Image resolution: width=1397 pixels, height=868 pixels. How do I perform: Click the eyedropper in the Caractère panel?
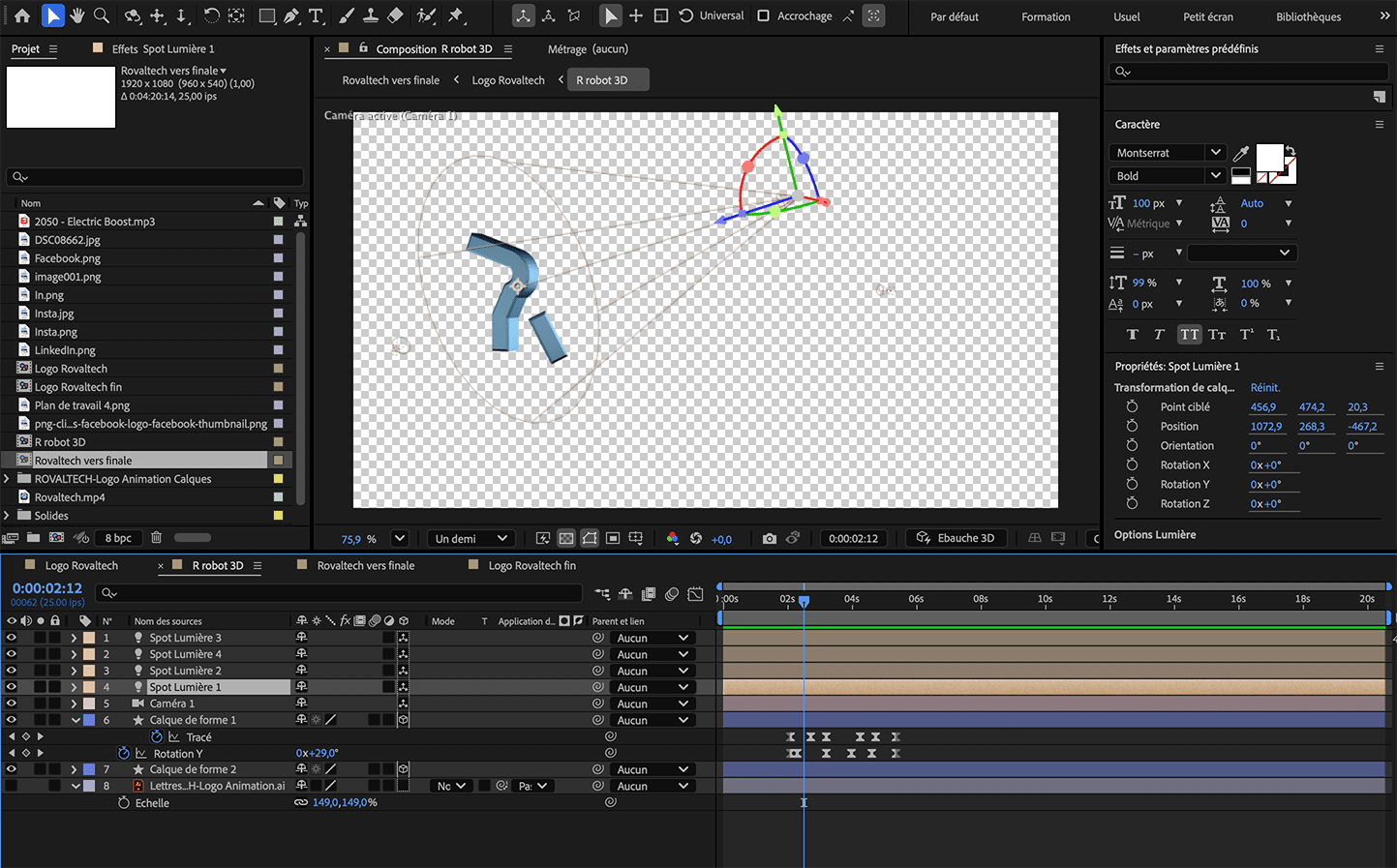click(1240, 153)
